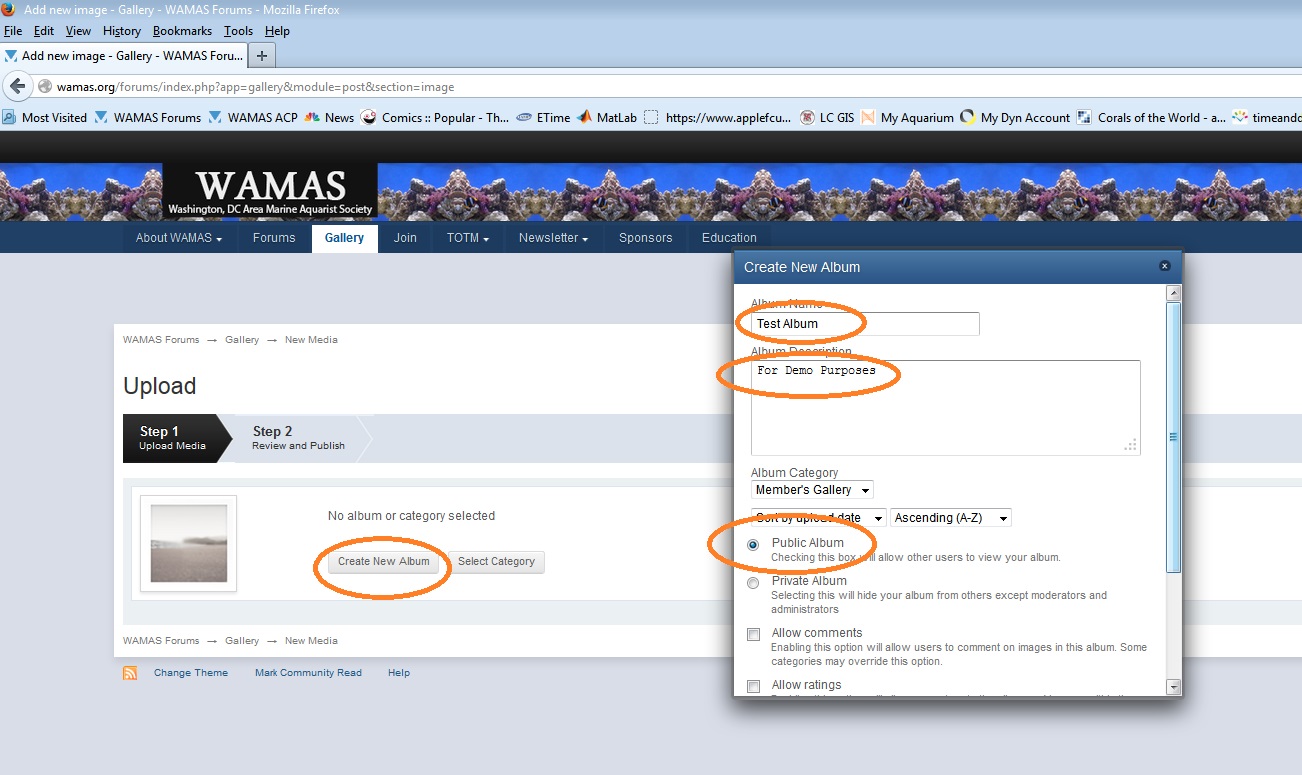Open the File menu

click(x=13, y=31)
